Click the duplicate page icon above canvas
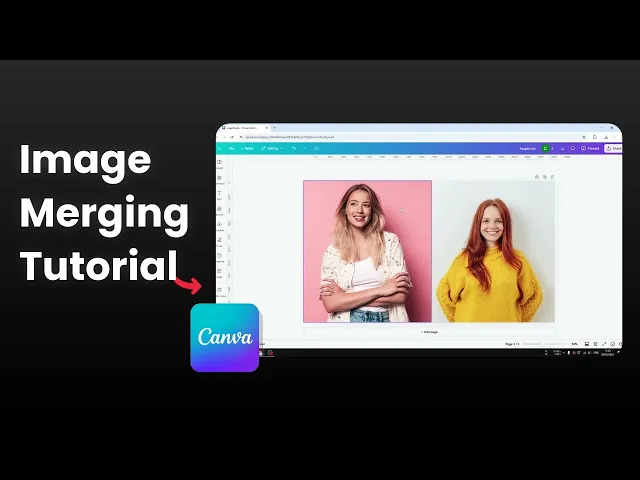Image resolution: width=640 pixels, height=480 pixels. (x=544, y=177)
